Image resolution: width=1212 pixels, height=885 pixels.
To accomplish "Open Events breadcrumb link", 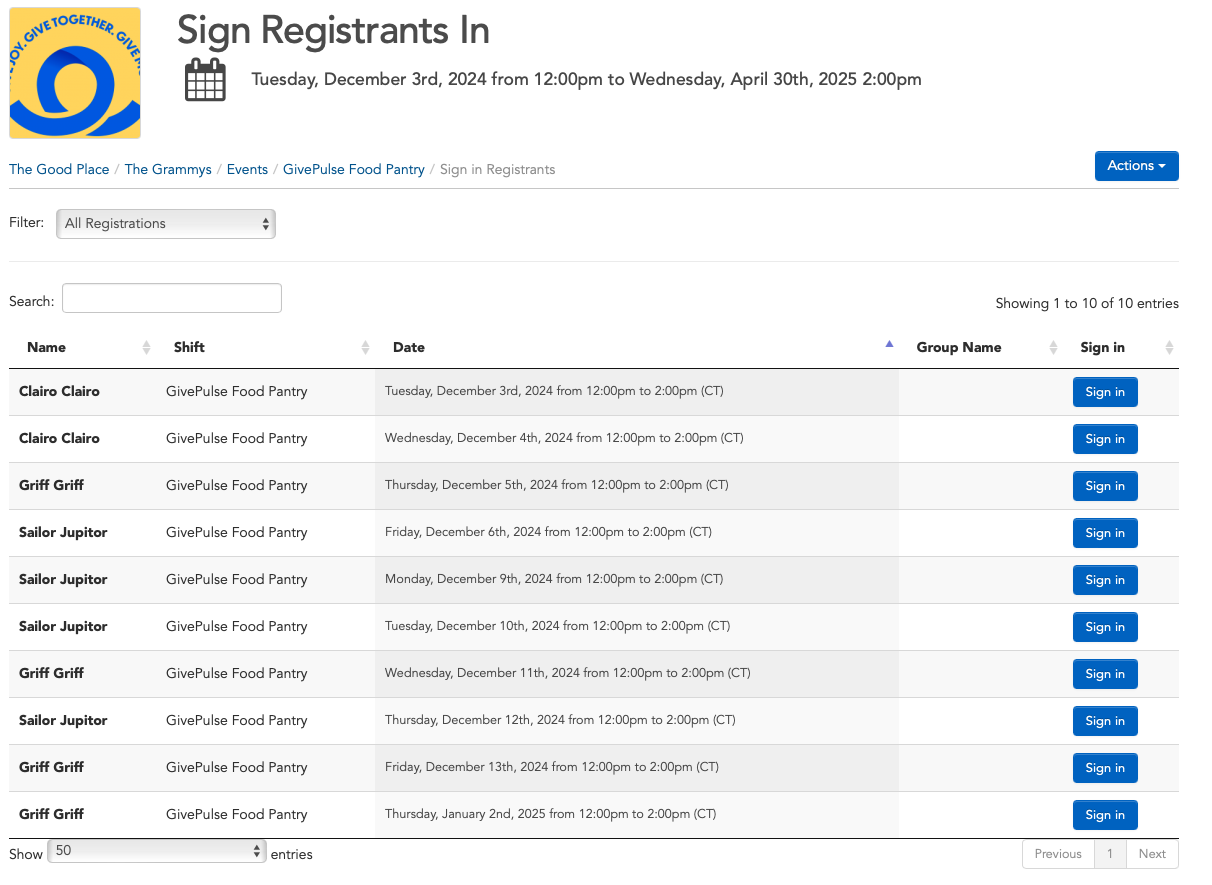I will click(247, 170).
